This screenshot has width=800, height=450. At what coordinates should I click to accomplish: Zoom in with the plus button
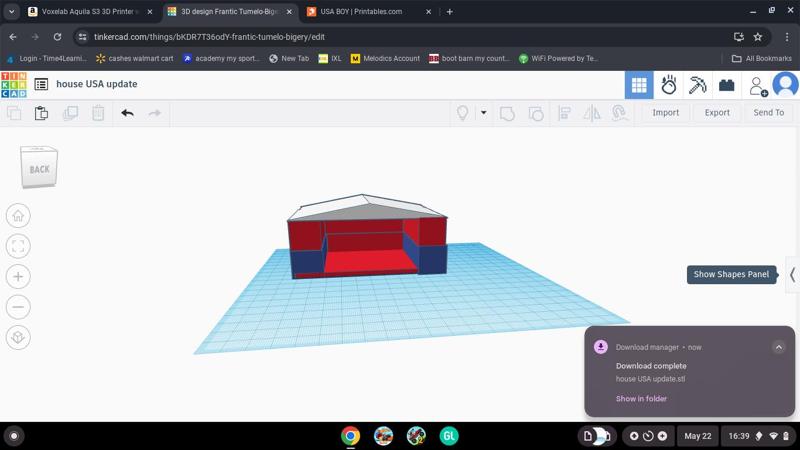18,277
